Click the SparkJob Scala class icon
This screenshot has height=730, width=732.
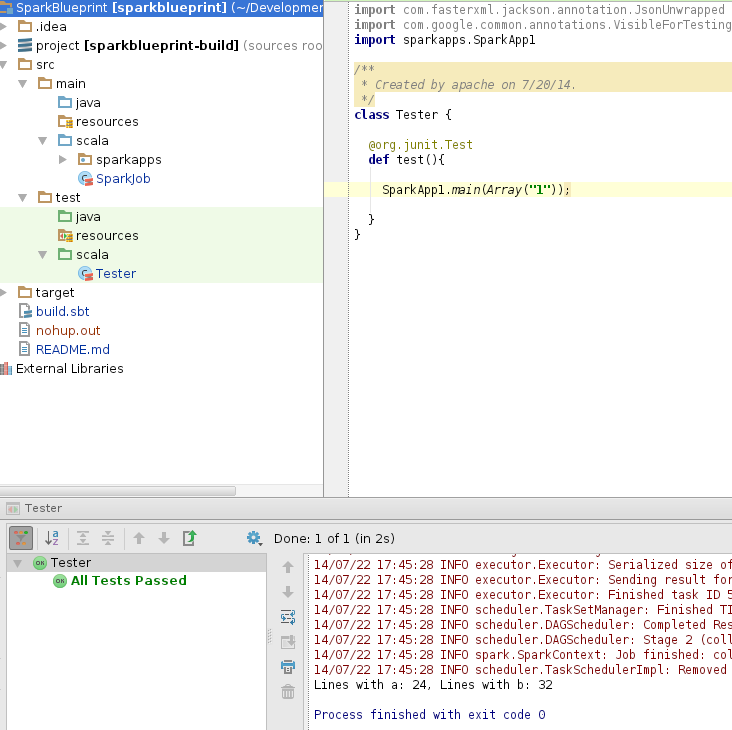pyautogui.click(x=85, y=179)
